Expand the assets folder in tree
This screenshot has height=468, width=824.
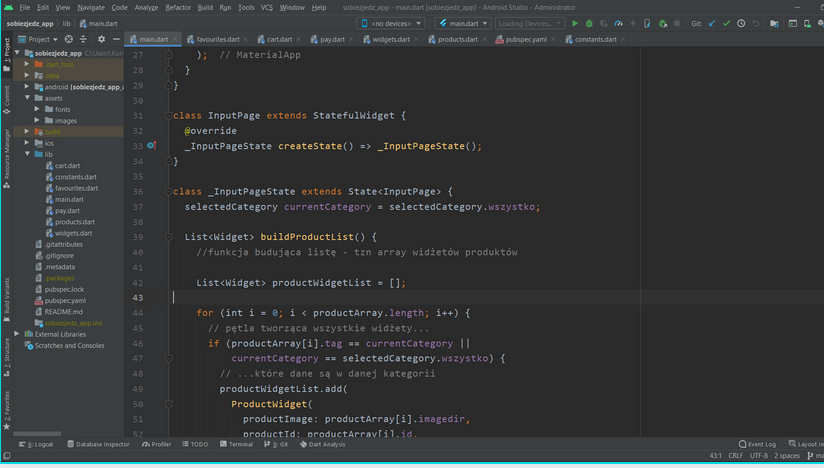click(29, 98)
